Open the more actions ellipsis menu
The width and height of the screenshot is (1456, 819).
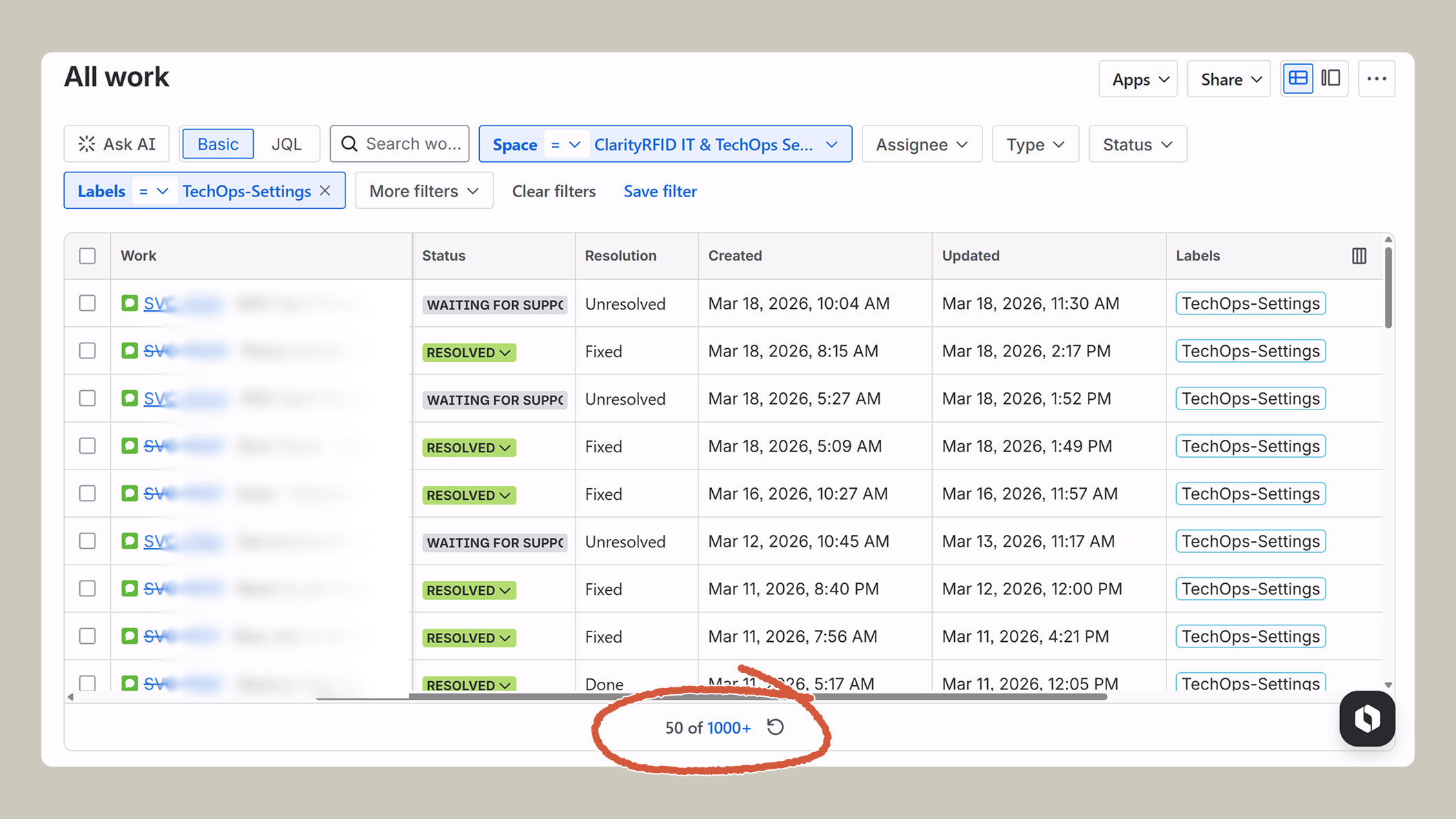tap(1376, 79)
